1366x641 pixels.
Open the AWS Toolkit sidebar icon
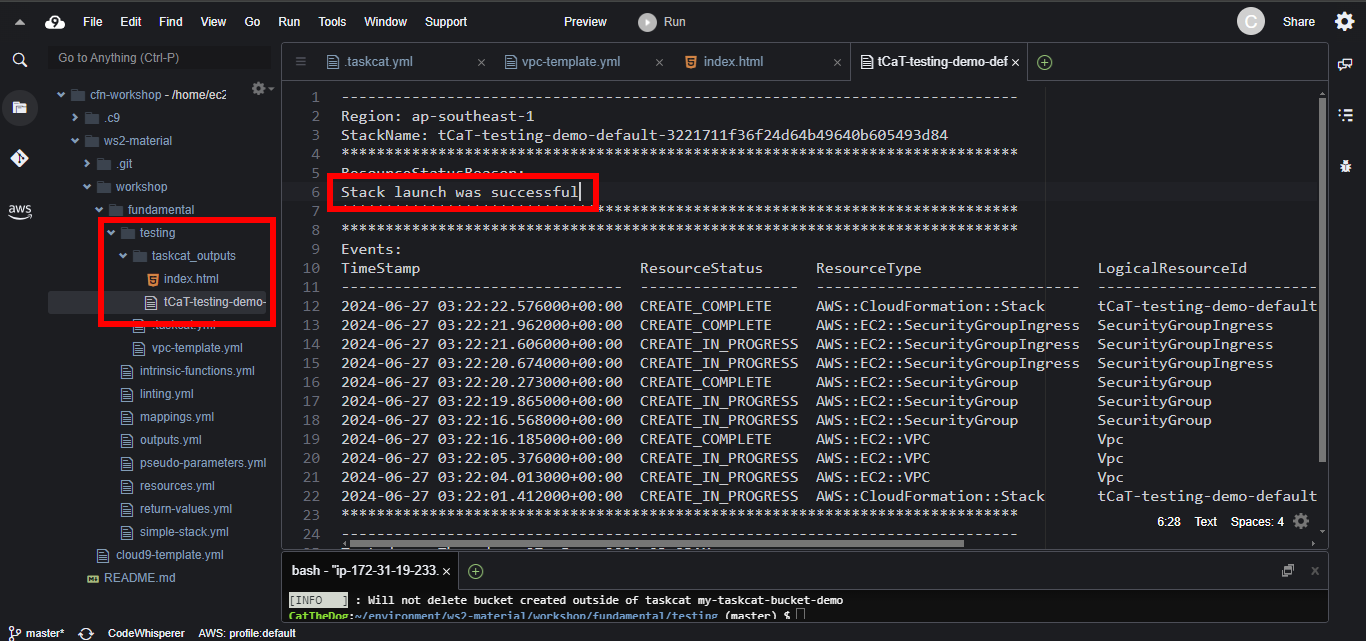click(x=20, y=211)
